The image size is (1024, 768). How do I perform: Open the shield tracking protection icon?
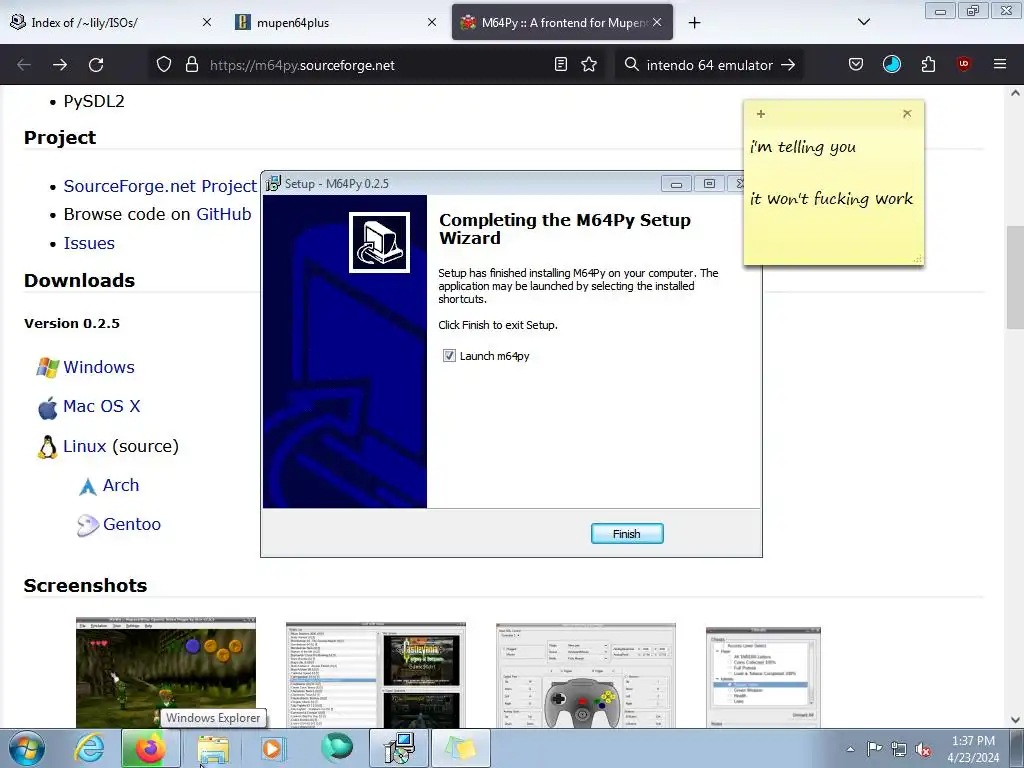[x=164, y=65]
